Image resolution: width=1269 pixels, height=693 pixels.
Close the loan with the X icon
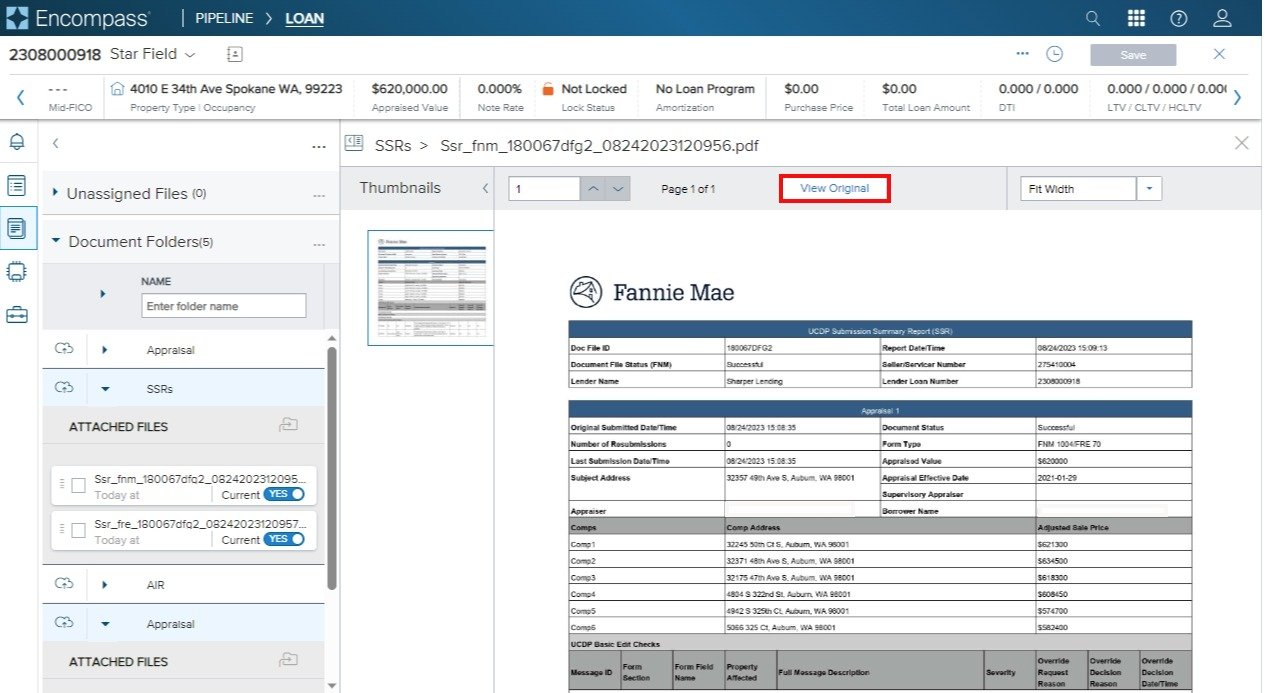pyautogui.click(x=1219, y=54)
